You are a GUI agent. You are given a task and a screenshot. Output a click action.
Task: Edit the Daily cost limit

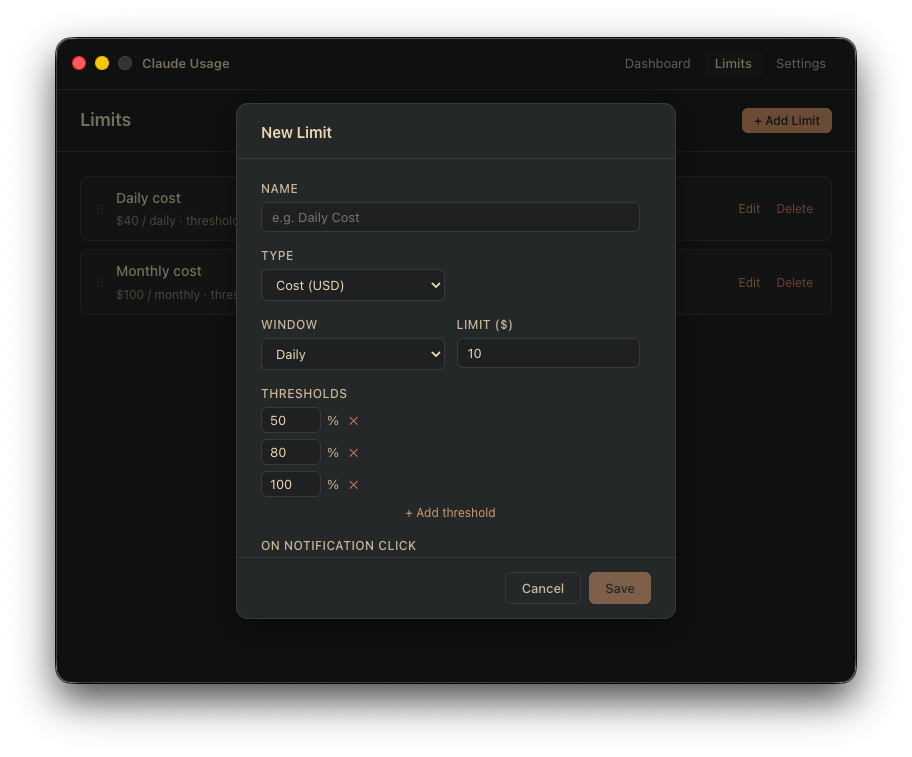[749, 208]
